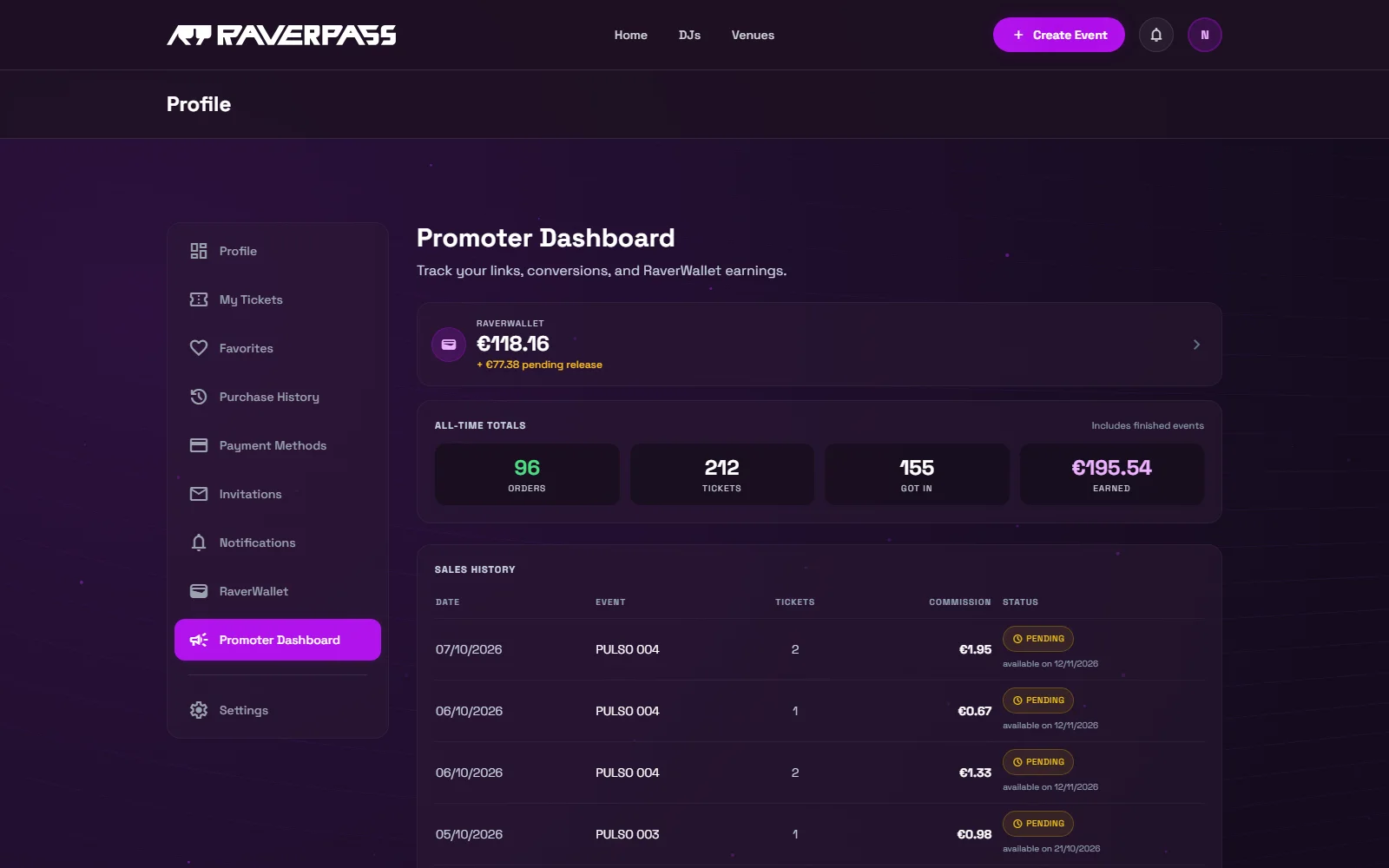Open Invitations in sidebar
This screenshot has height=868, width=1389.
pos(278,494)
